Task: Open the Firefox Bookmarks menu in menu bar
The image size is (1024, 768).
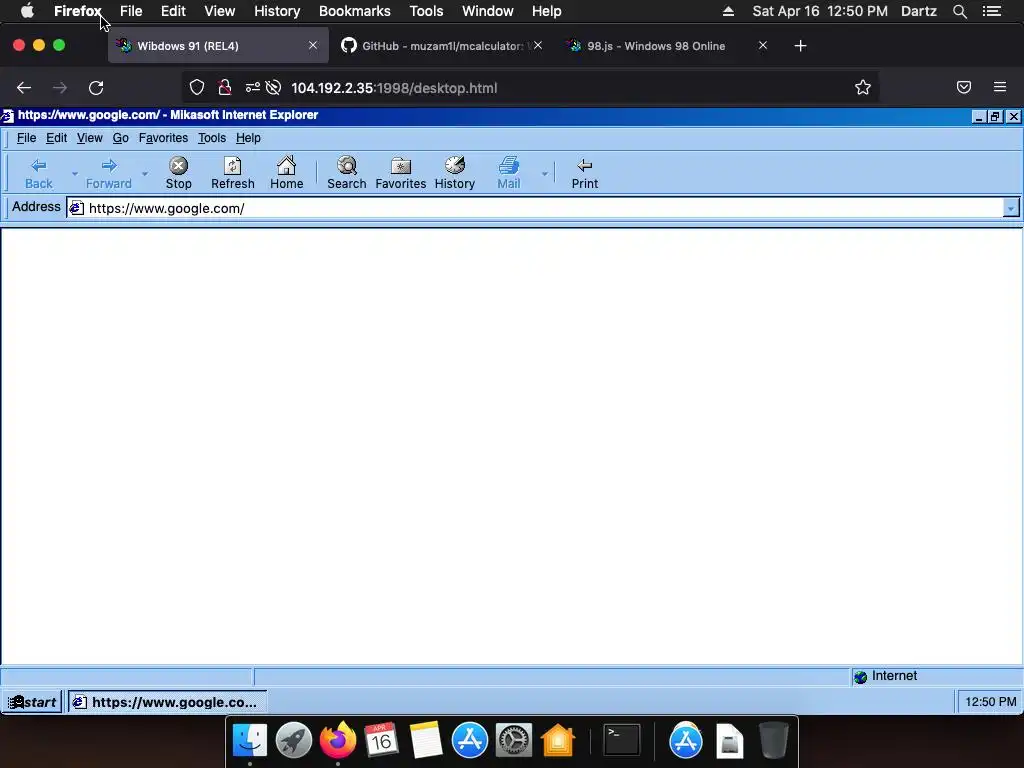Action: [x=355, y=11]
